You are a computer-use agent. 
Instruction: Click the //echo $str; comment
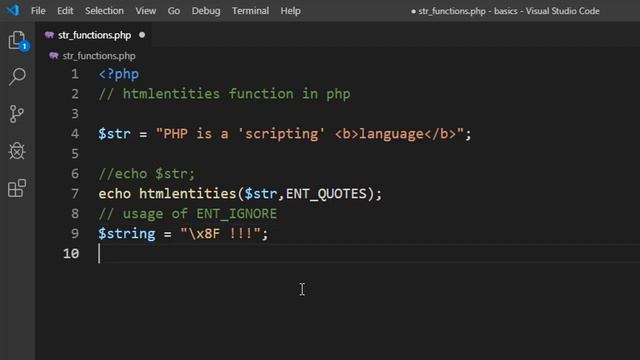(147, 174)
